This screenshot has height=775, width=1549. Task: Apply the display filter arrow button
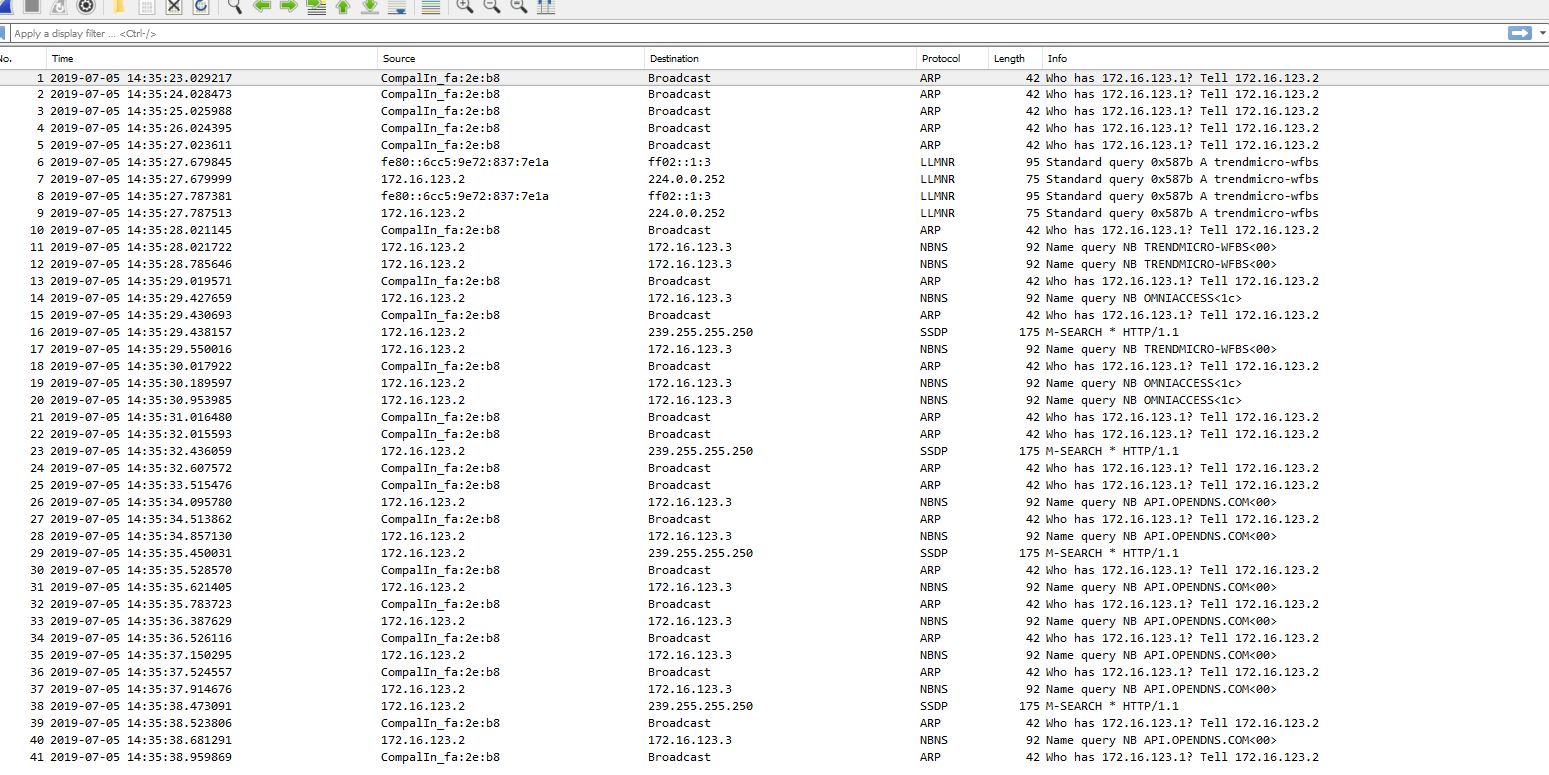1519,33
